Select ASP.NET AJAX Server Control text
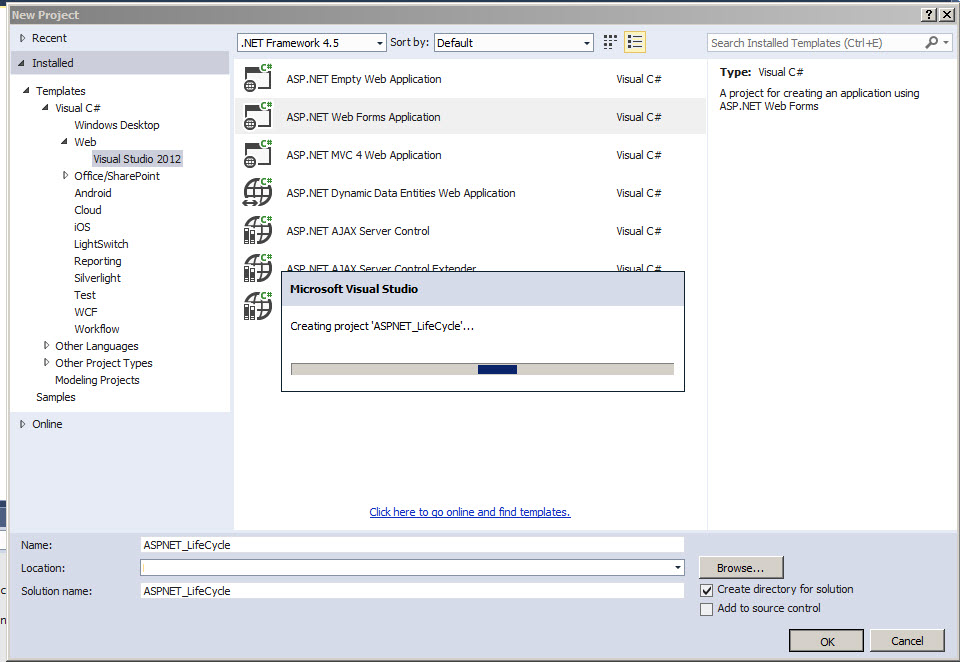Image resolution: width=960 pixels, height=662 pixels. point(358,231)
